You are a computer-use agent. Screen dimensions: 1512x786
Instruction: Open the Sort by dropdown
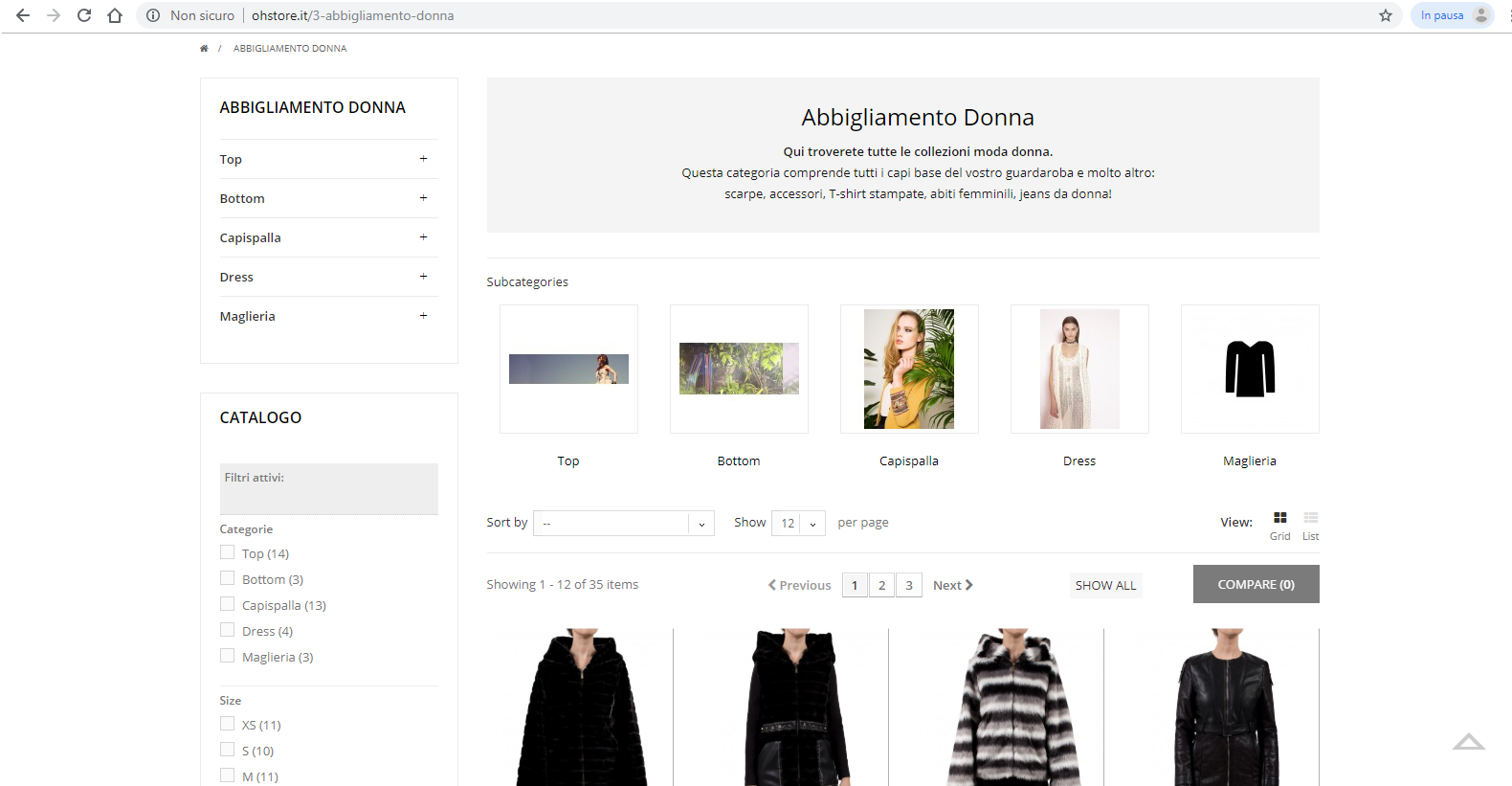[x=624, y=523]
